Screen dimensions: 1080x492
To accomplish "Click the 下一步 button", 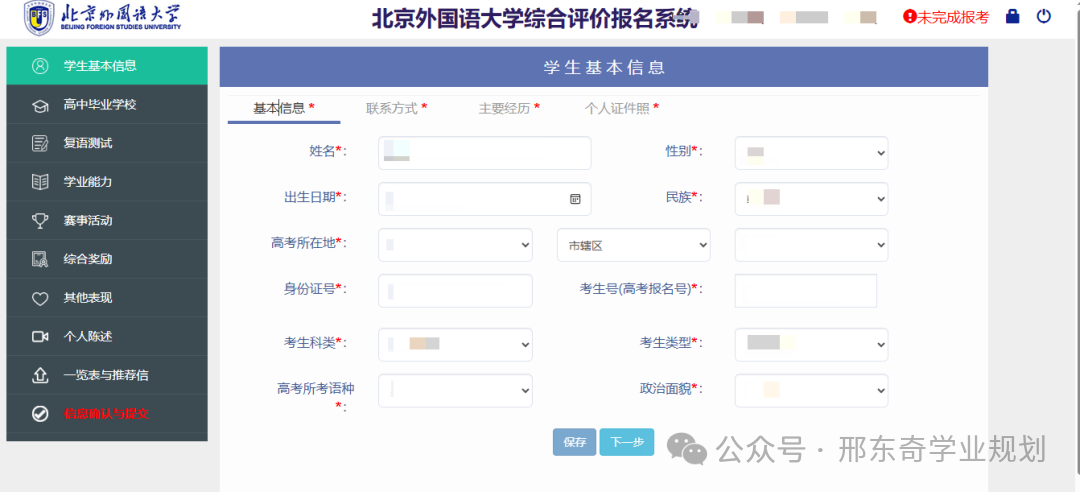I will 627,442.
